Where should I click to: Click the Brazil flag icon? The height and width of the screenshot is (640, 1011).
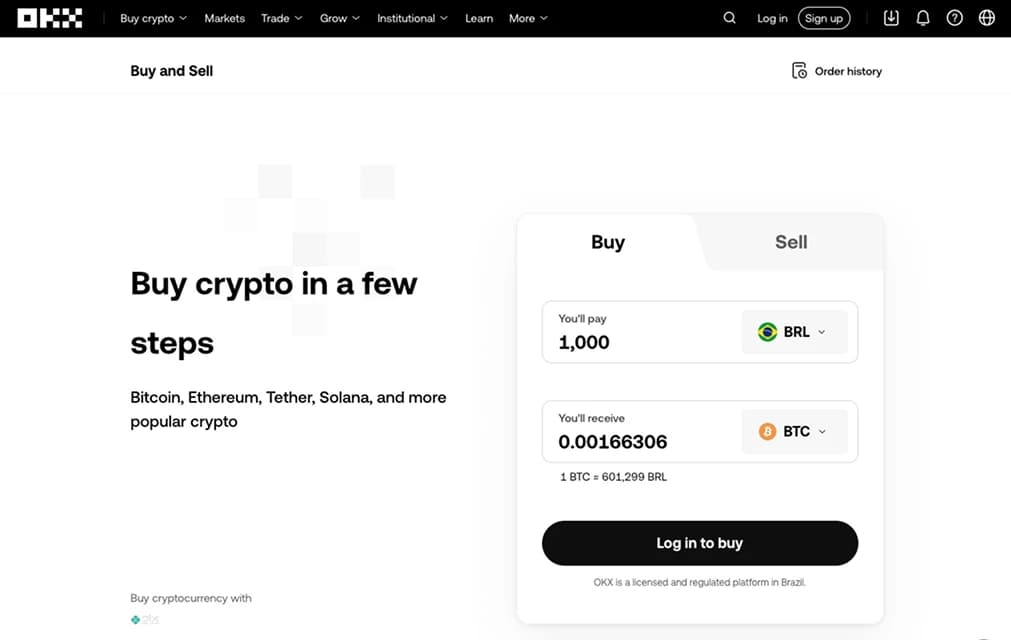point(767,332)
